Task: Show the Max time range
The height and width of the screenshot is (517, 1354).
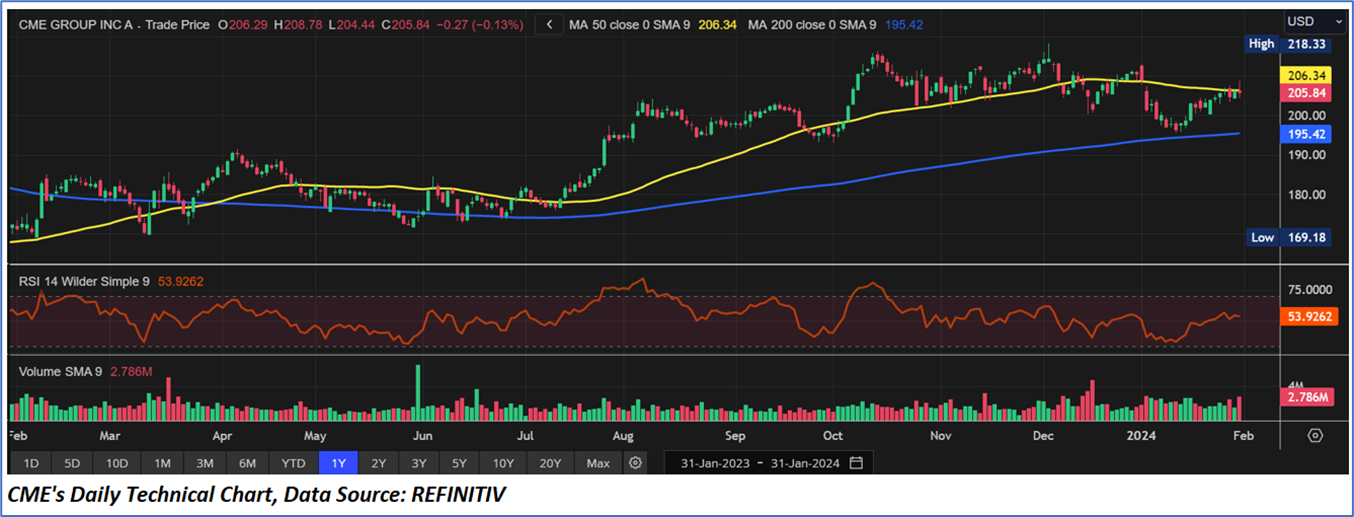Action: coord(598,463)
